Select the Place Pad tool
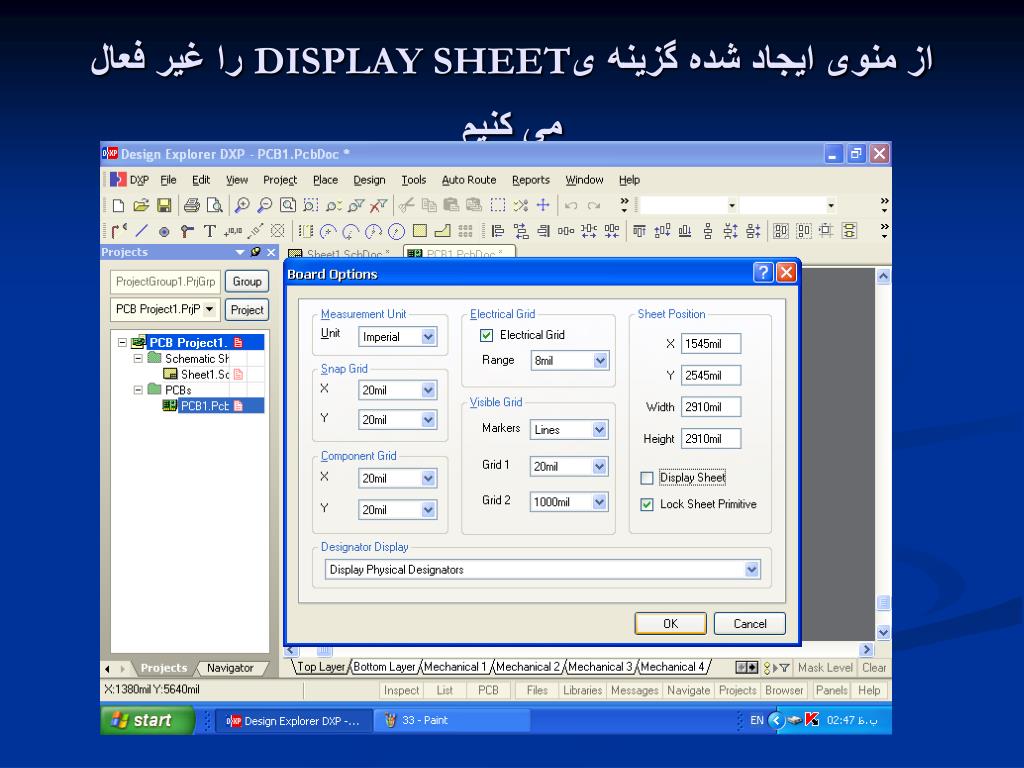The height and width of the screenshot is (768, 1024). tap(165, 231)
